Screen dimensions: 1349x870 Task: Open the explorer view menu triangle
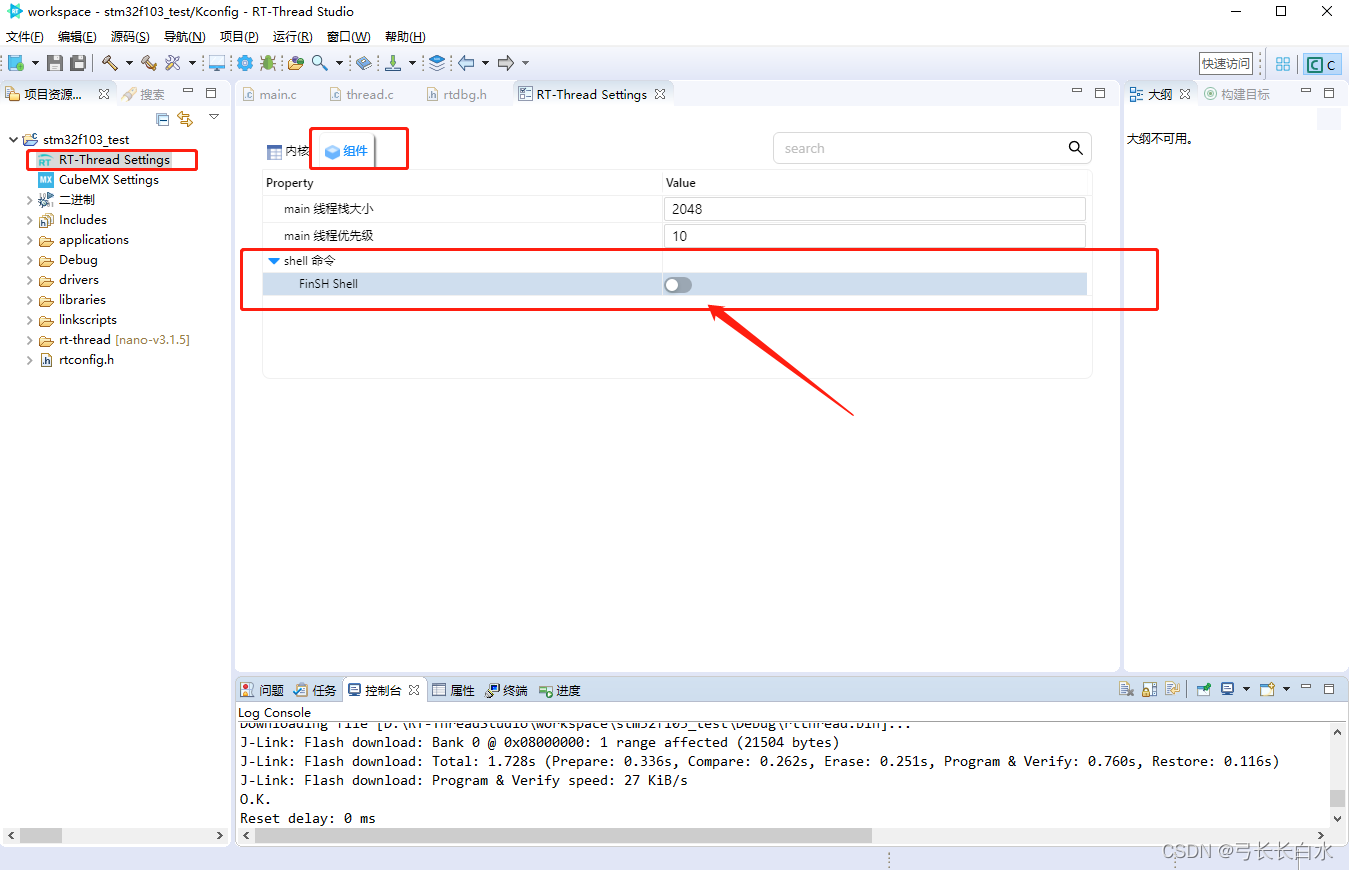pos(213,117)
